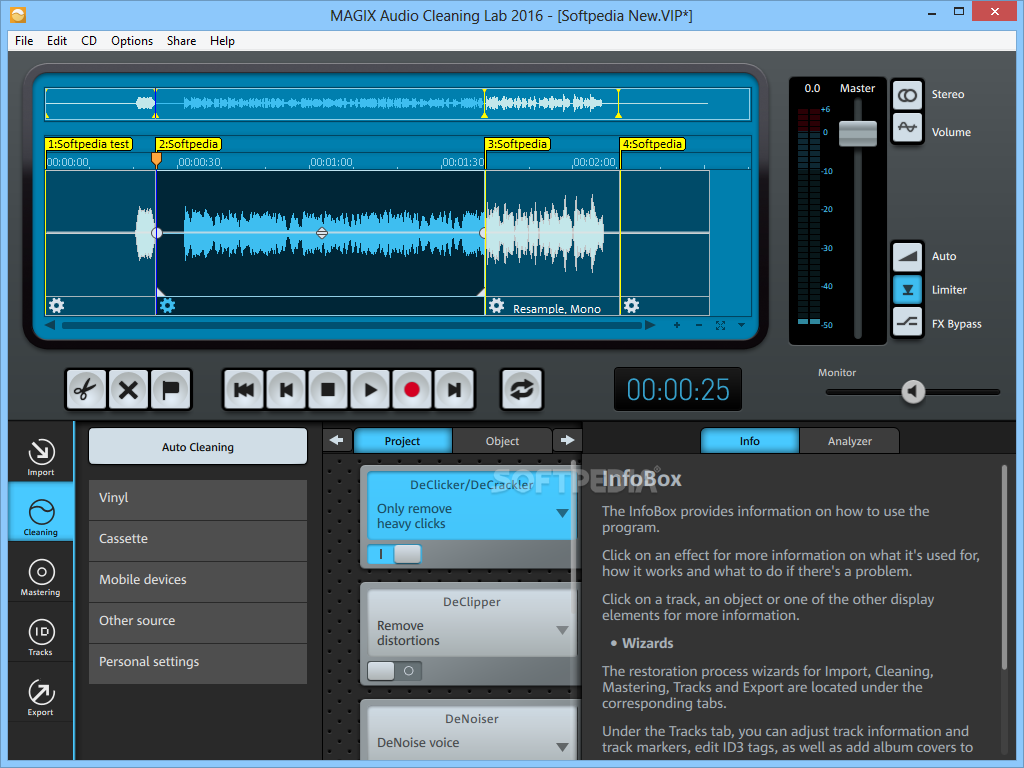Screen dimensions: 1024x768
Task: Open gear next to Resample, Mono
Action: [497, 306]
